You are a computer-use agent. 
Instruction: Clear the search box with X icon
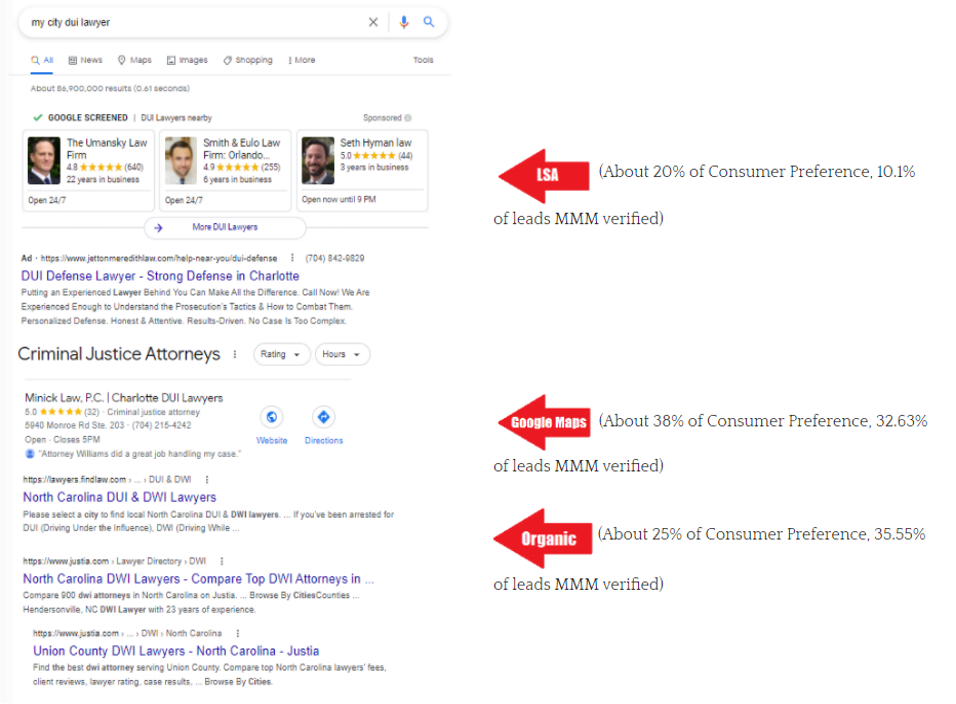pyautogui.click(x=373, y=22)
